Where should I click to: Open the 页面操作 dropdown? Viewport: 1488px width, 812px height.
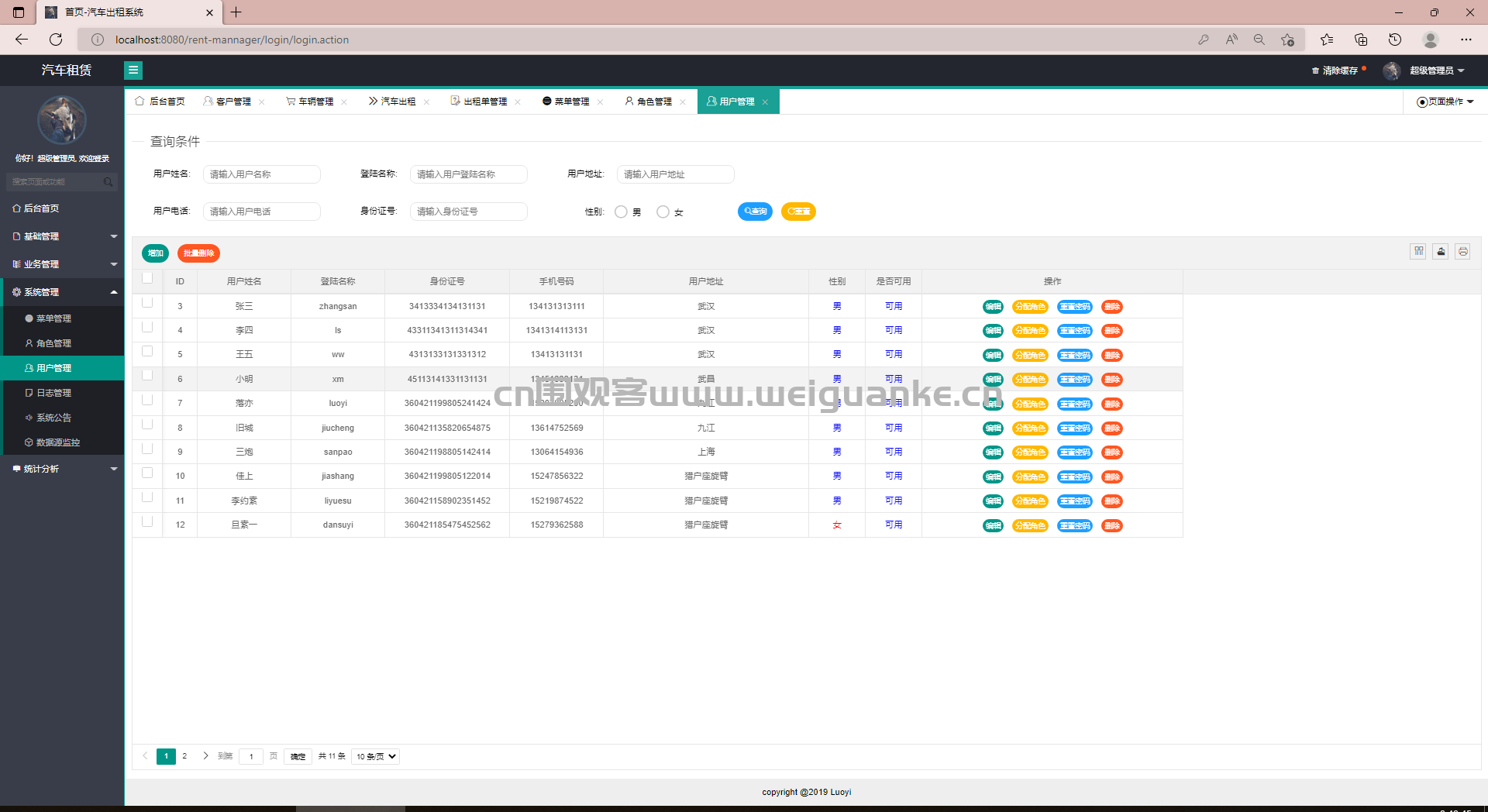[x=1445, y=102]
